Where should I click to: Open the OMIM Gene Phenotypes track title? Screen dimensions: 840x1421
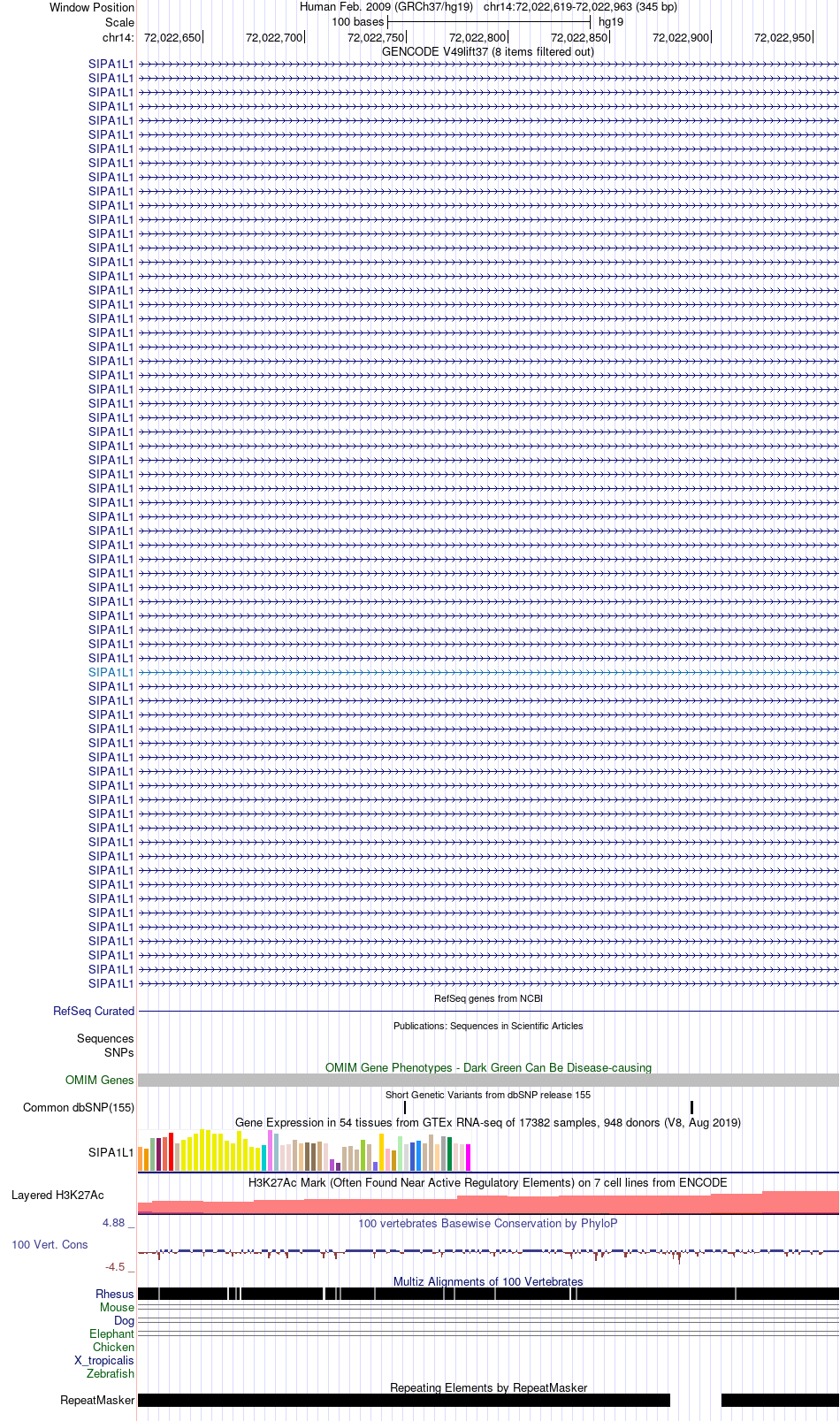point(488,1067)
